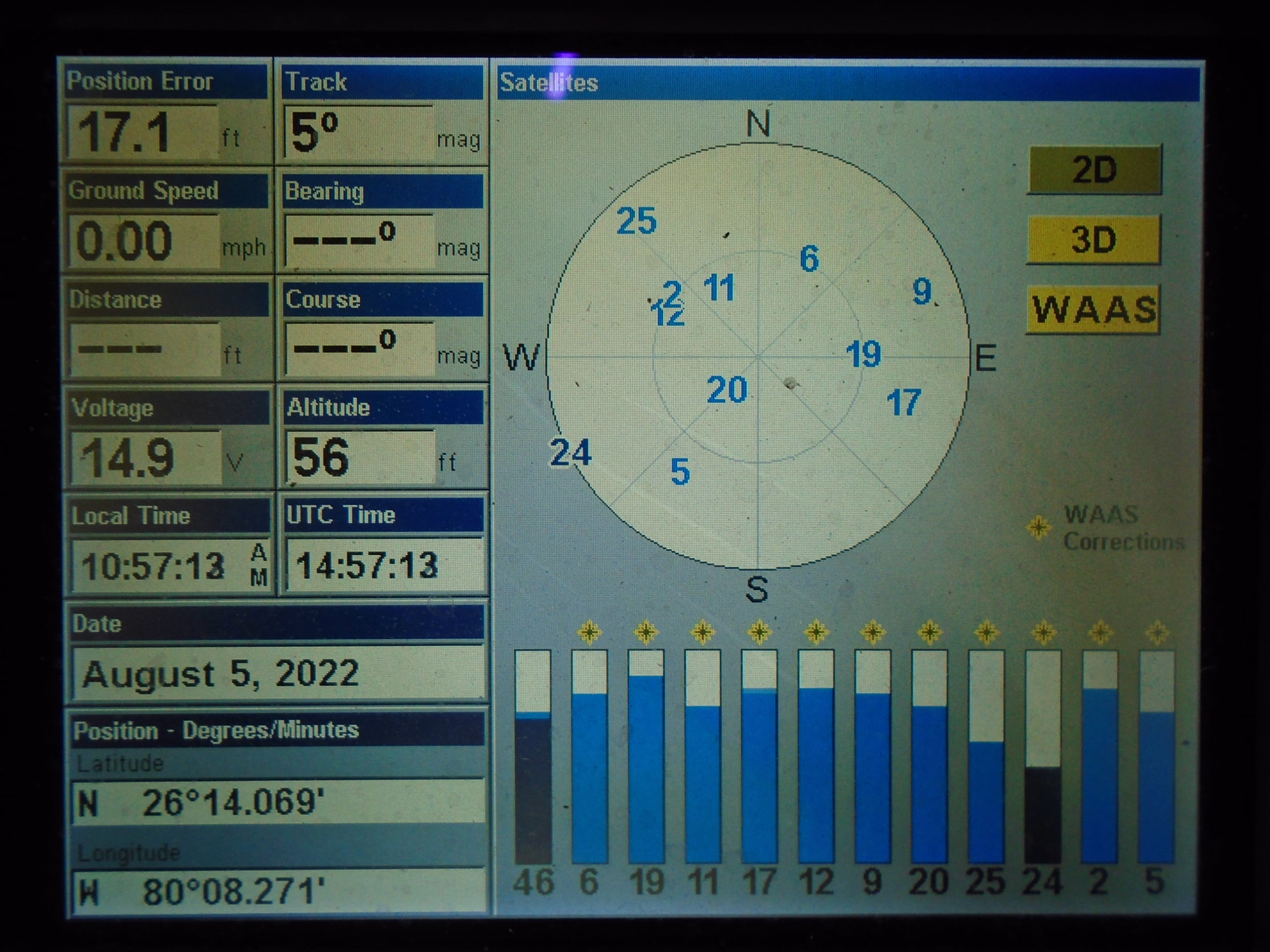1270x952 pixels.
Task: Click the WAAS star above bar 2
Action: [1101, 632]
